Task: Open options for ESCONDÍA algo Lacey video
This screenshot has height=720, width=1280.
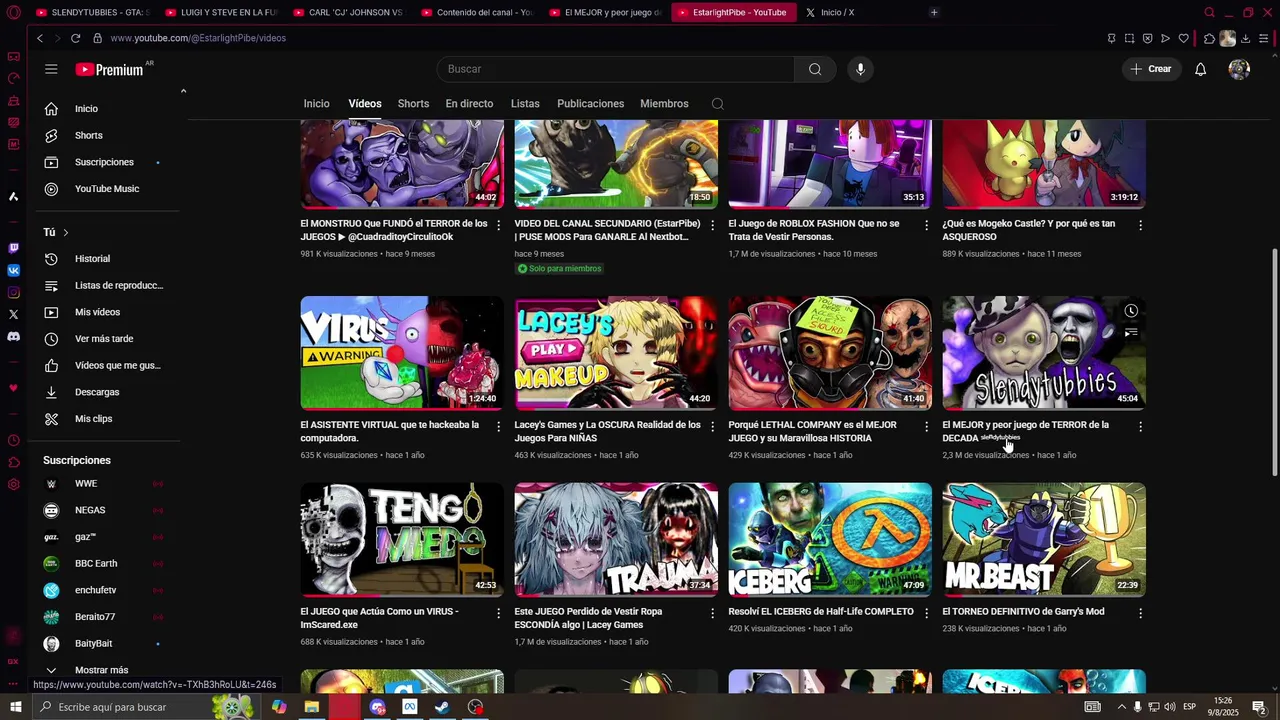Action: pos(713,613)
